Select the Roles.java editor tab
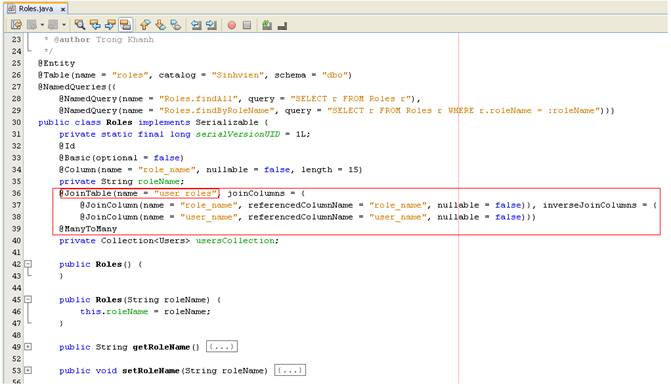 coord(36,9)
